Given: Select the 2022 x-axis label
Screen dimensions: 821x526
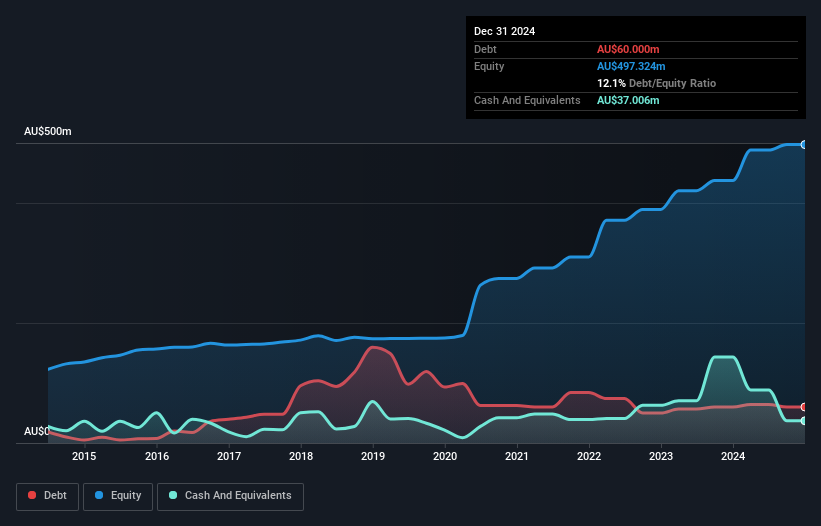Looking at the screenshot, I should coord(589,456).
